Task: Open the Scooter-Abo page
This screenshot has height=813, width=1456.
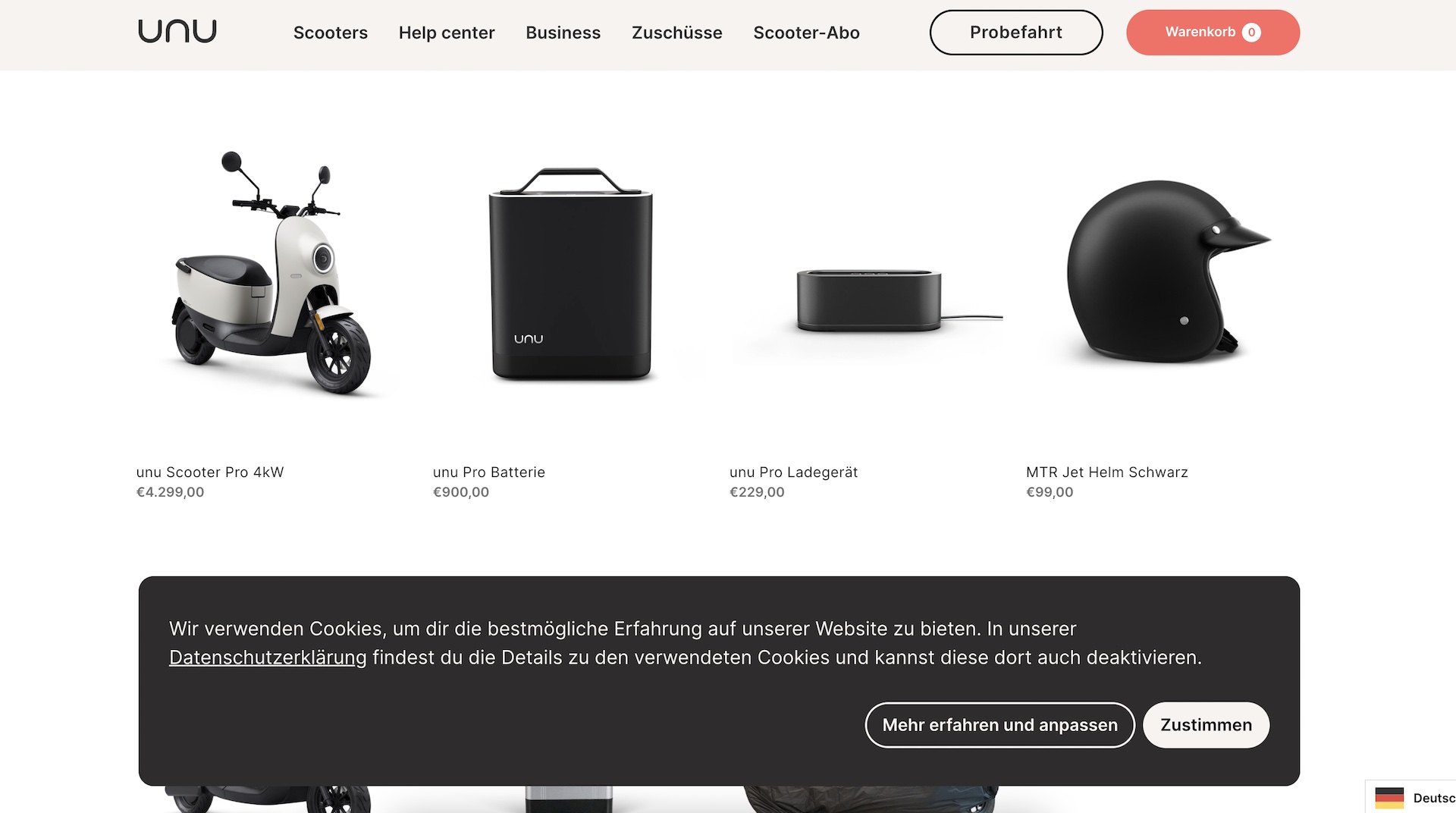Action: click(806, 33)
